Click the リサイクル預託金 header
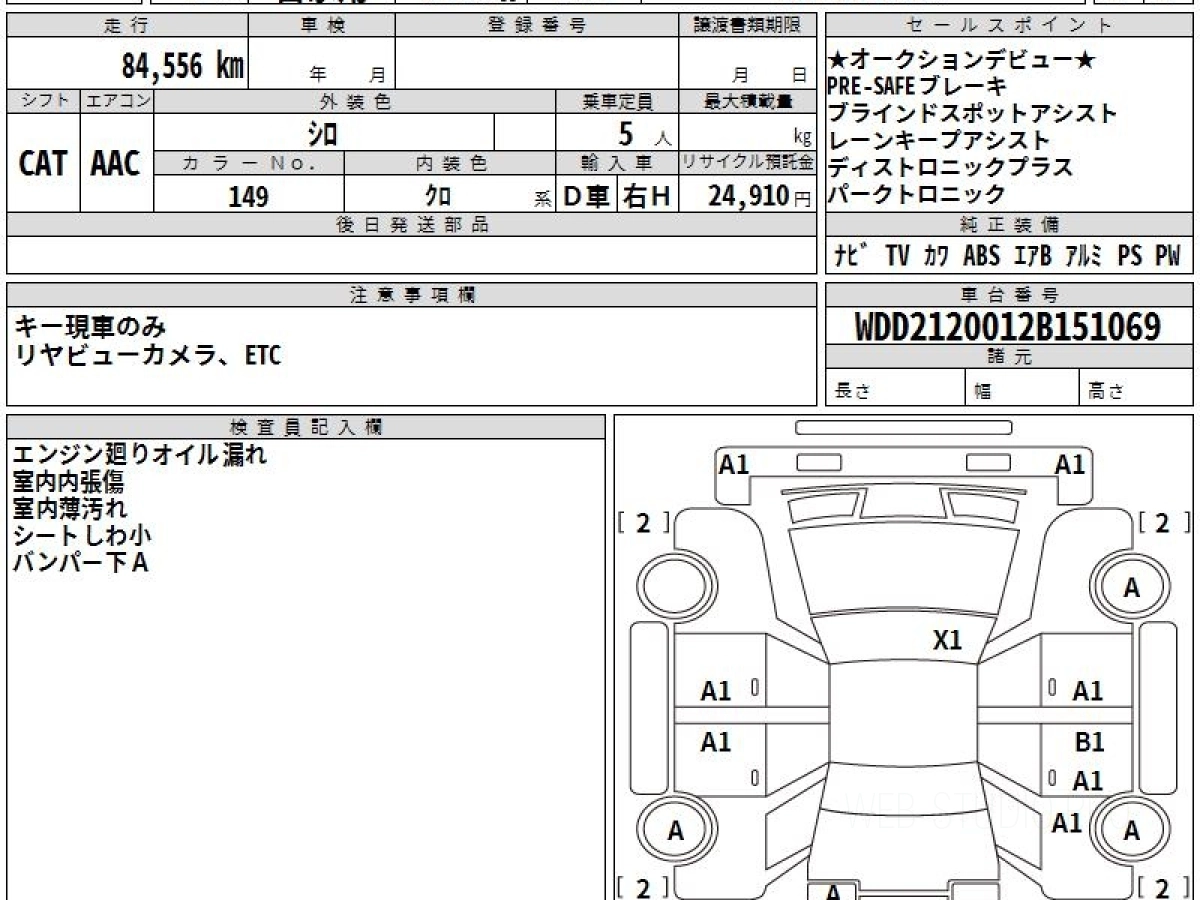The image size is (1200, 900). point(748,163)
